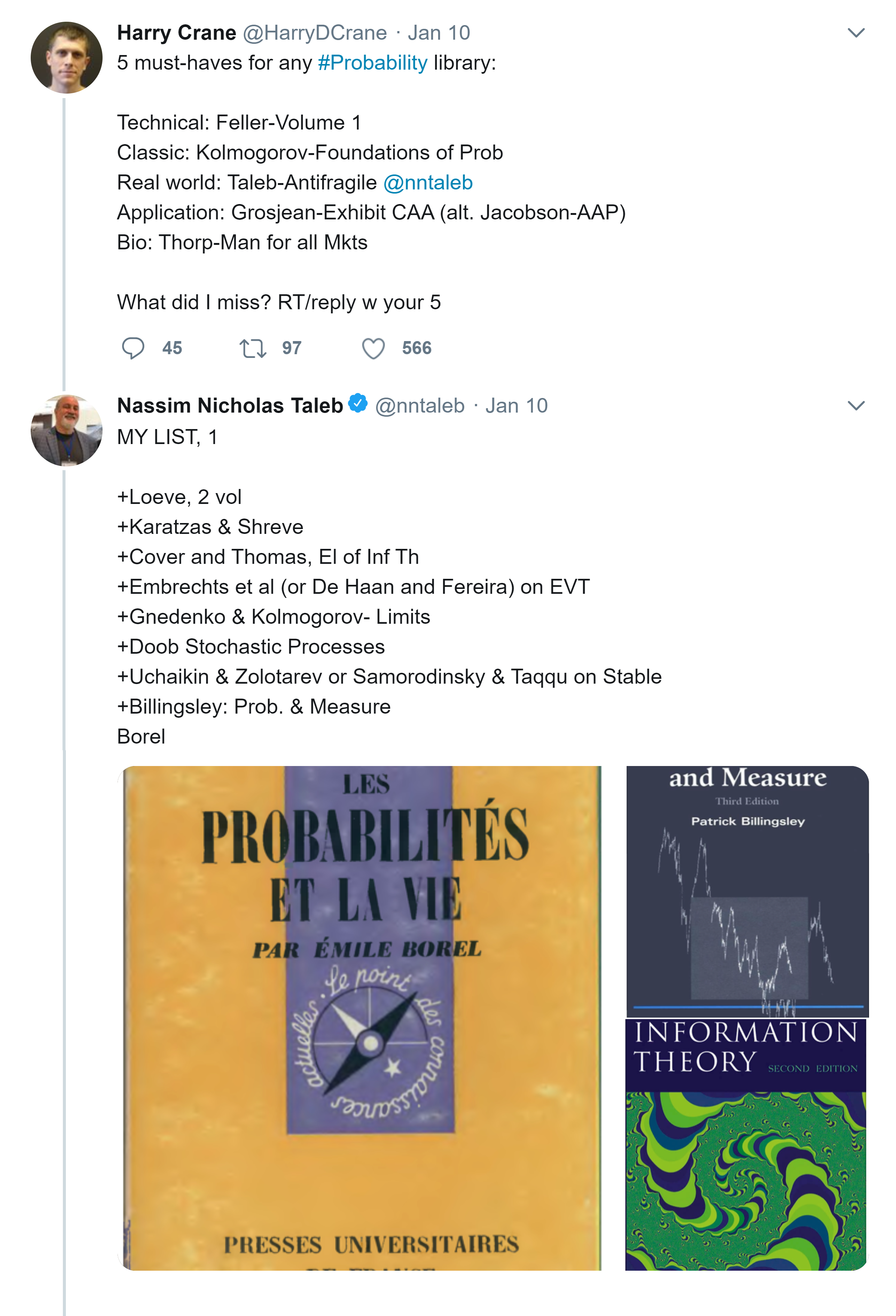Click the Nassim Nicholas Taleb display name

230,405
